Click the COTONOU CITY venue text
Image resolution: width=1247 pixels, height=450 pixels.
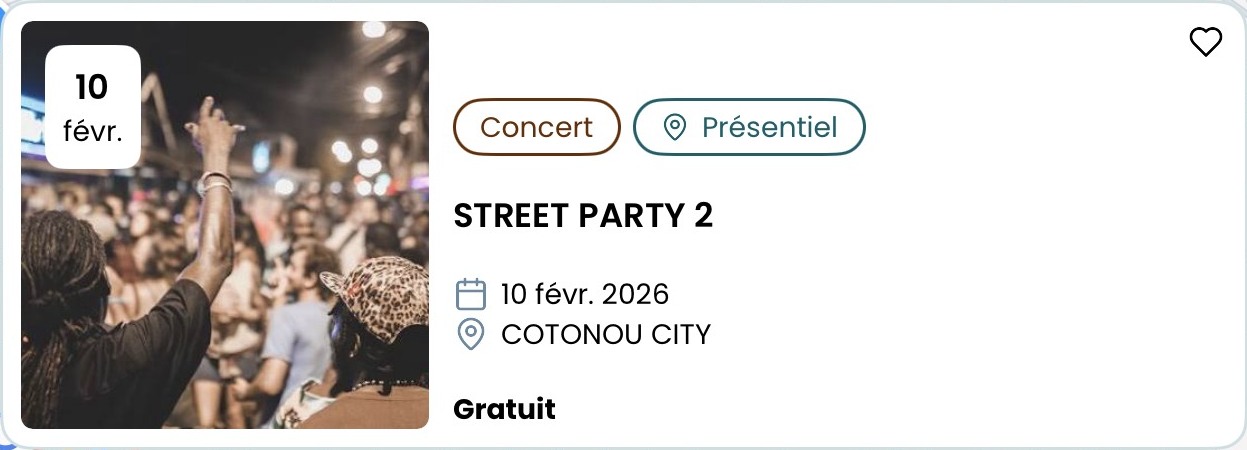tap(606, 334)
